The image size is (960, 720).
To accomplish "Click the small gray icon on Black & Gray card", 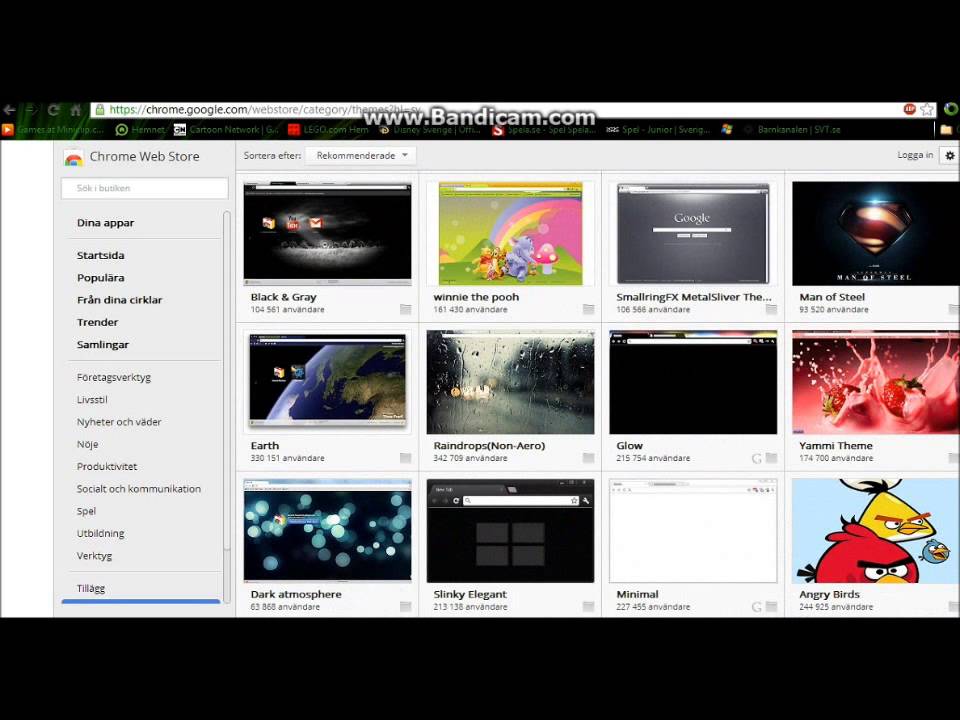I will pos(405,309).
